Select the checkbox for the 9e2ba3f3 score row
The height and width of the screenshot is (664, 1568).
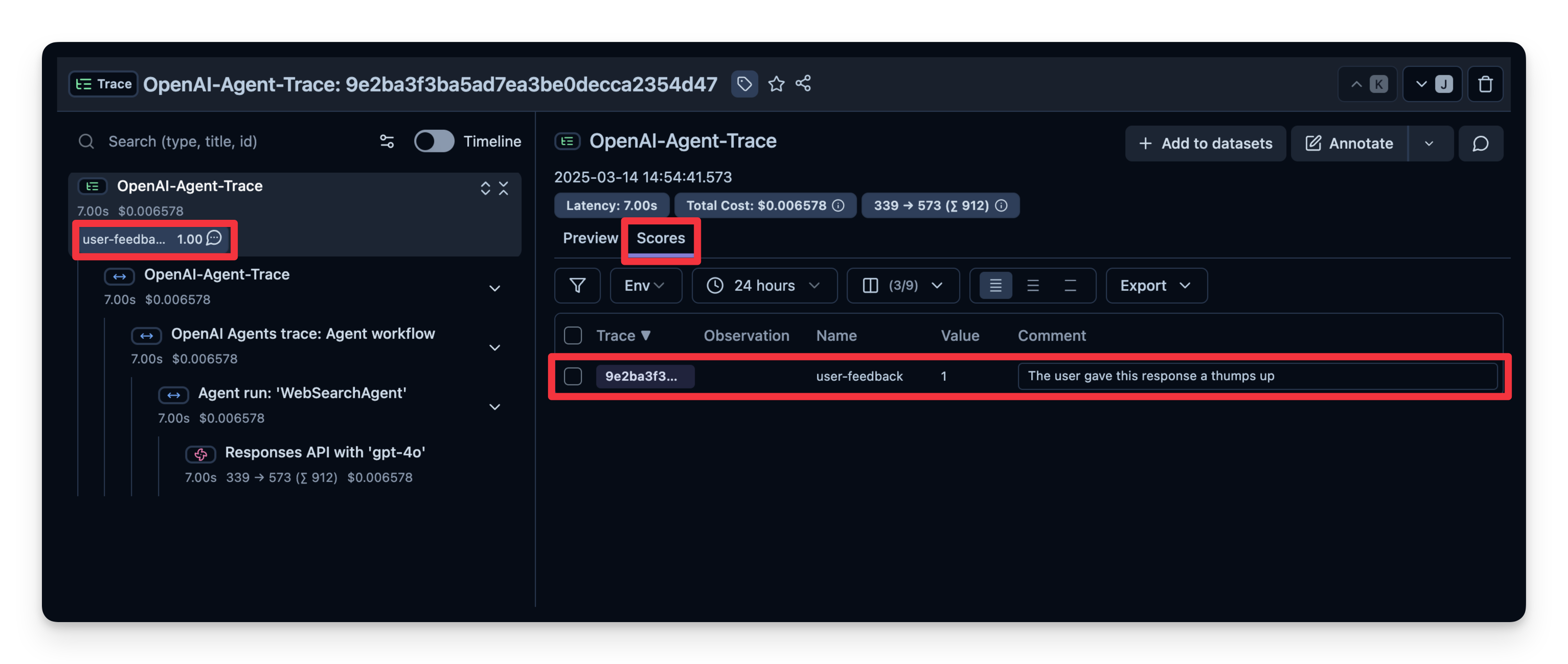point(572,376)
